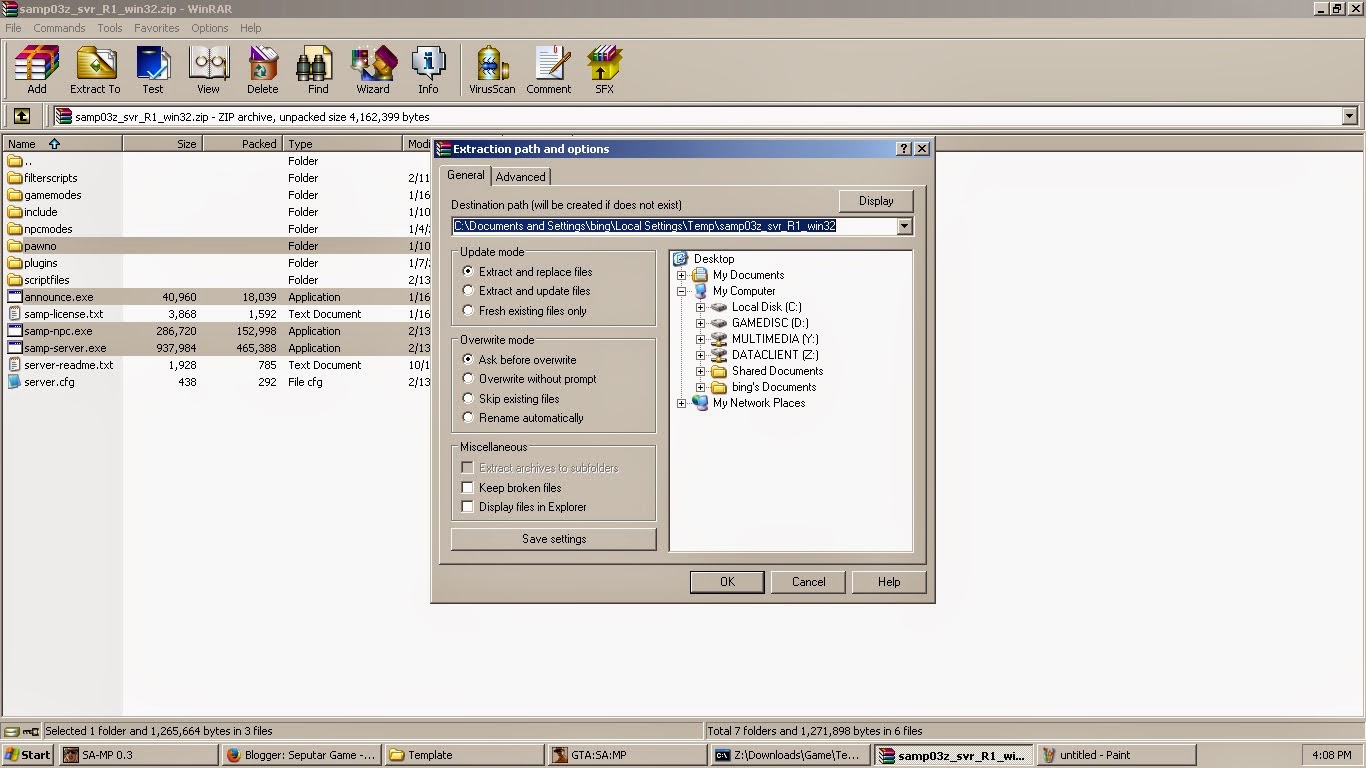1366x768 pixels.
Task: Collapse the My Computer tree node
Action: pyautogui.click(x=682, y=291)
